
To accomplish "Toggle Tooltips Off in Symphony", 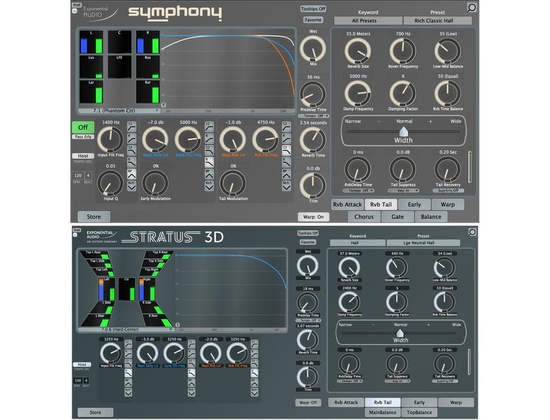I will [x=313, y=8].
